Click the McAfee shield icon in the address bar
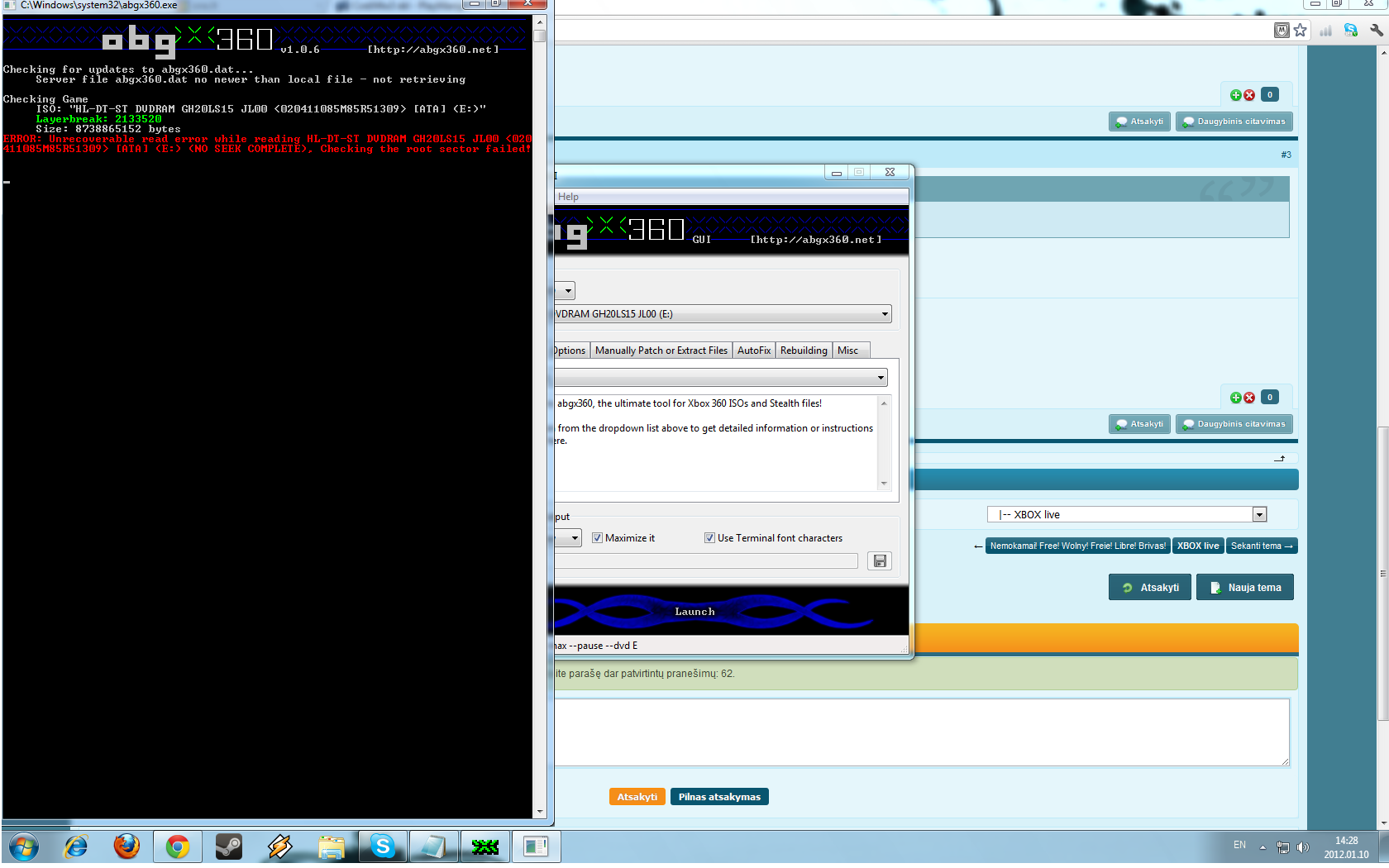The width and height of the screenshot is (1389, 868). [x=1282, y=31]
